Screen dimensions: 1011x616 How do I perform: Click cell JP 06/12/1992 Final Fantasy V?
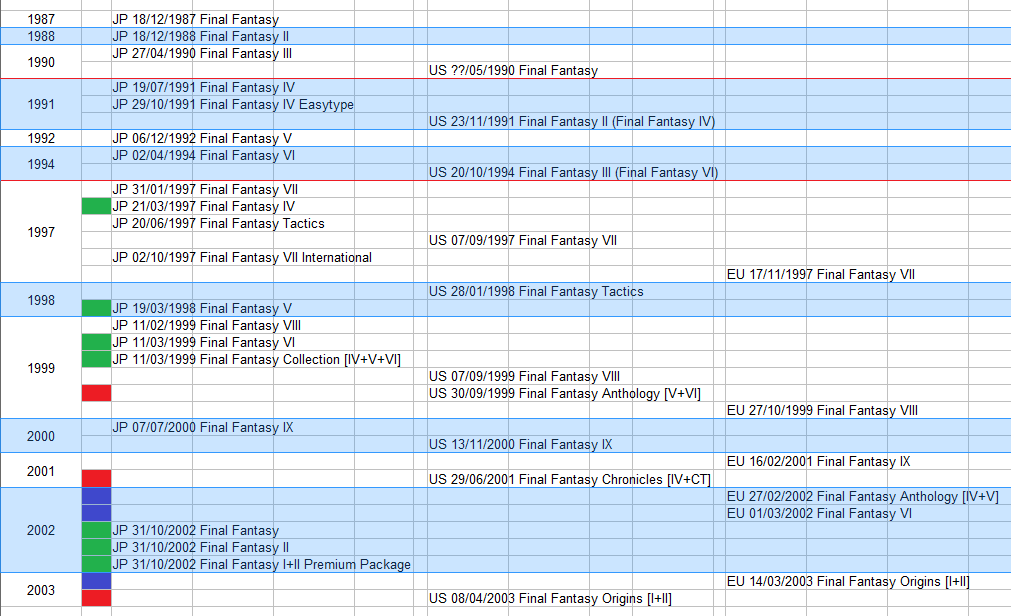coord(202,138)
